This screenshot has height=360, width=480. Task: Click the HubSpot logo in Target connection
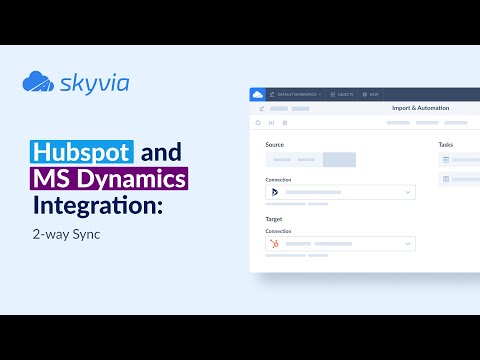(274, 244)
